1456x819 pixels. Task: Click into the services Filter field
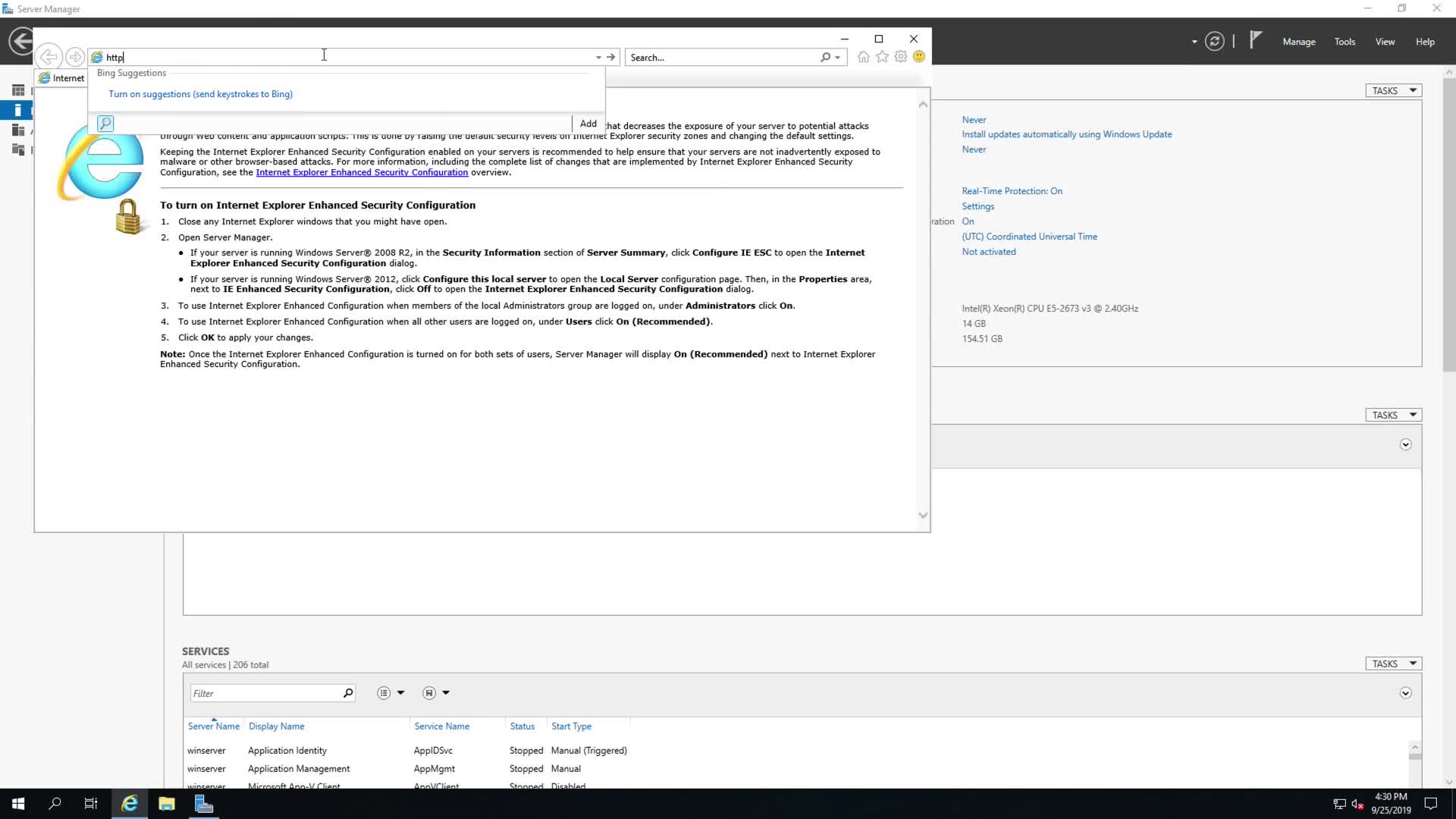point(265,693)
